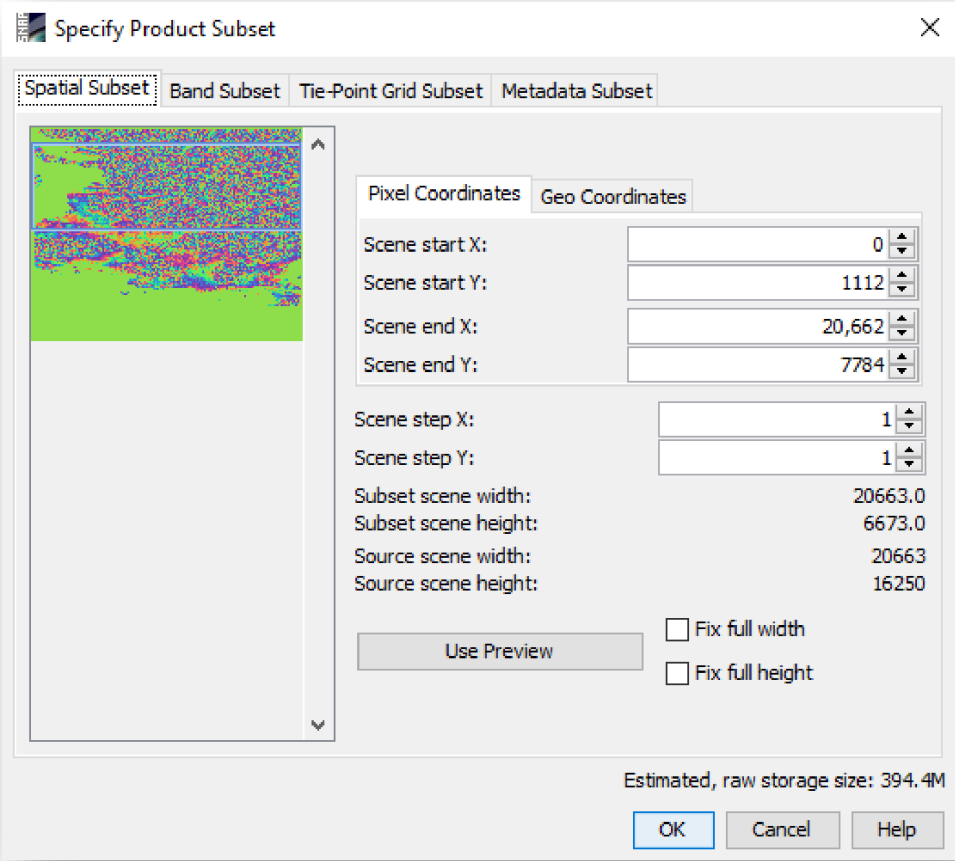955x861 pixels.
Task: Click the Scene step Y input field
Action: pos(777,458)
